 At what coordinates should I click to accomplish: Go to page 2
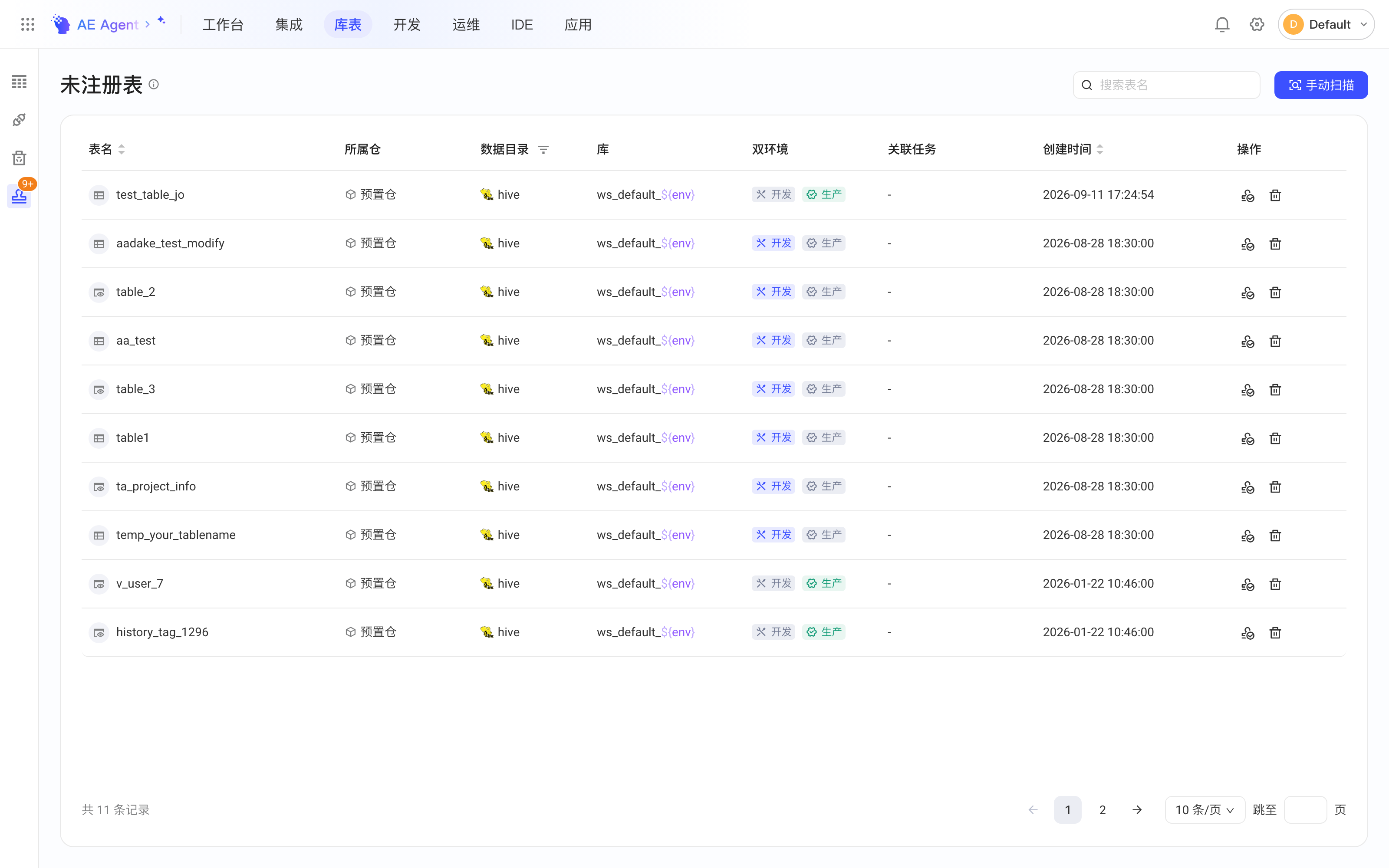point(1102,809)
